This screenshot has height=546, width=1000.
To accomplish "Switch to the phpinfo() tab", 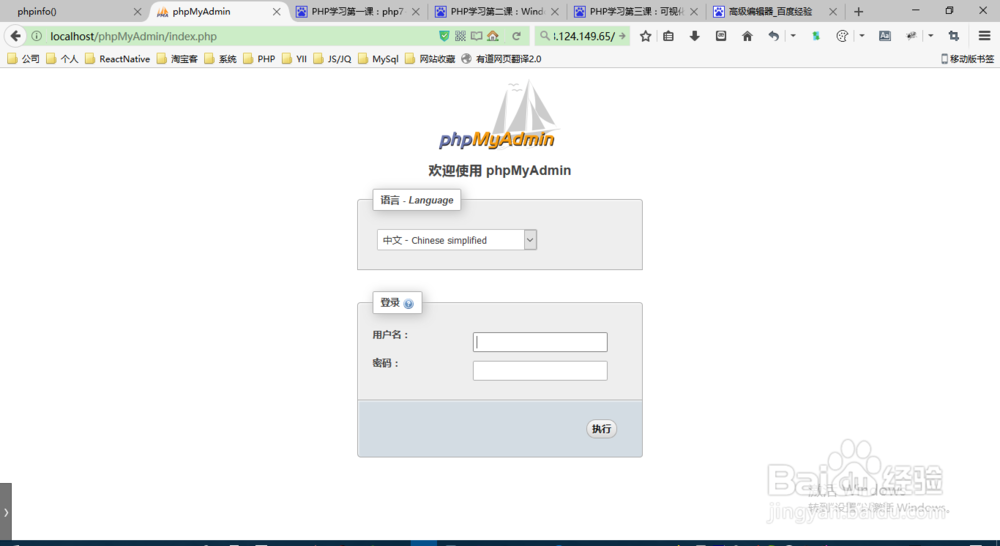I will (x=75, y=11).
